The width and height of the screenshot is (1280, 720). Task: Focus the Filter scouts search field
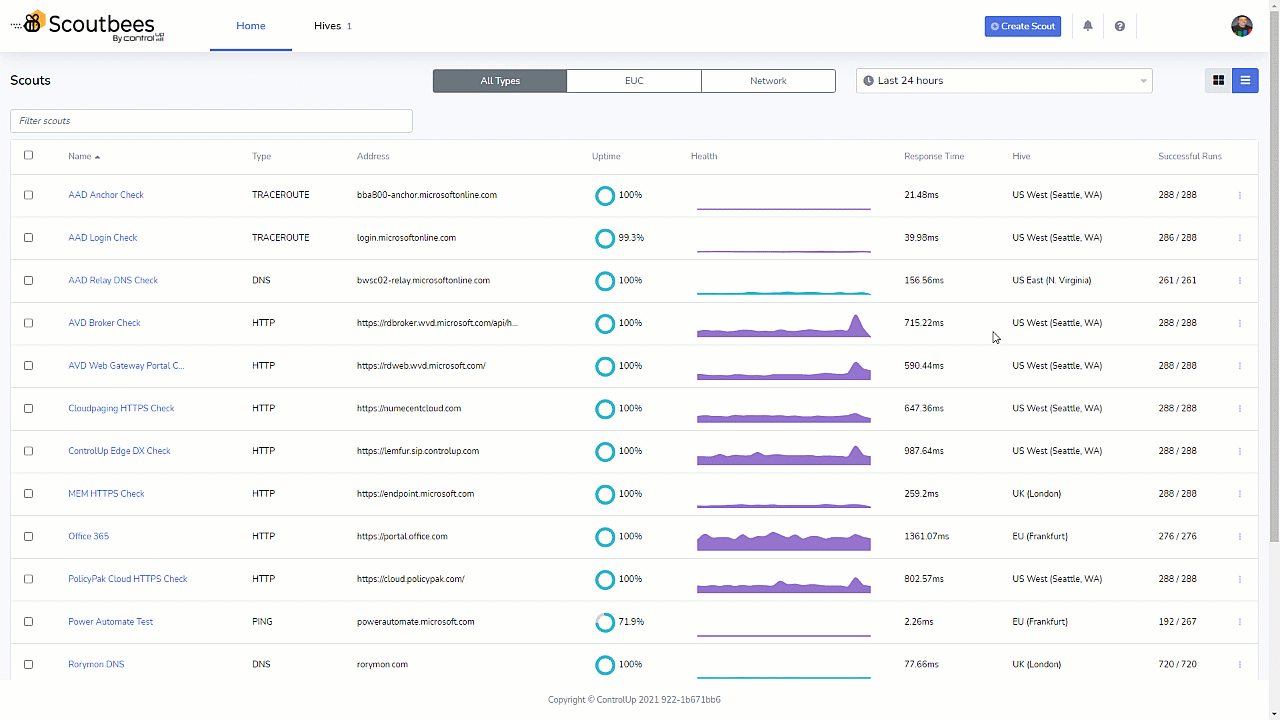tap(211, 121)
